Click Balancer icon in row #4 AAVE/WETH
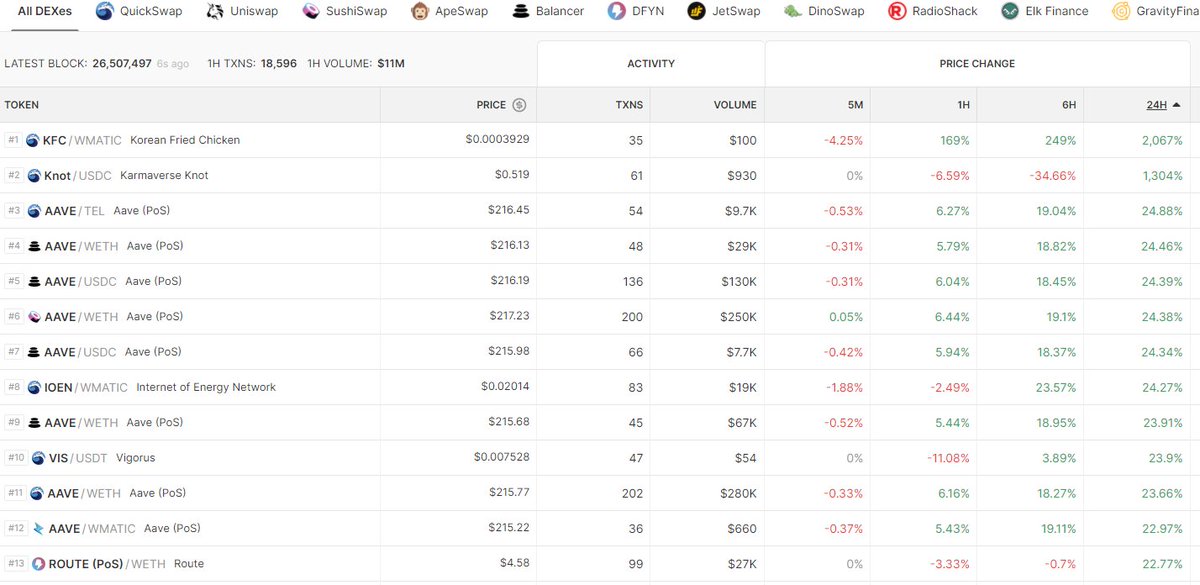 [x=34, y=246]
